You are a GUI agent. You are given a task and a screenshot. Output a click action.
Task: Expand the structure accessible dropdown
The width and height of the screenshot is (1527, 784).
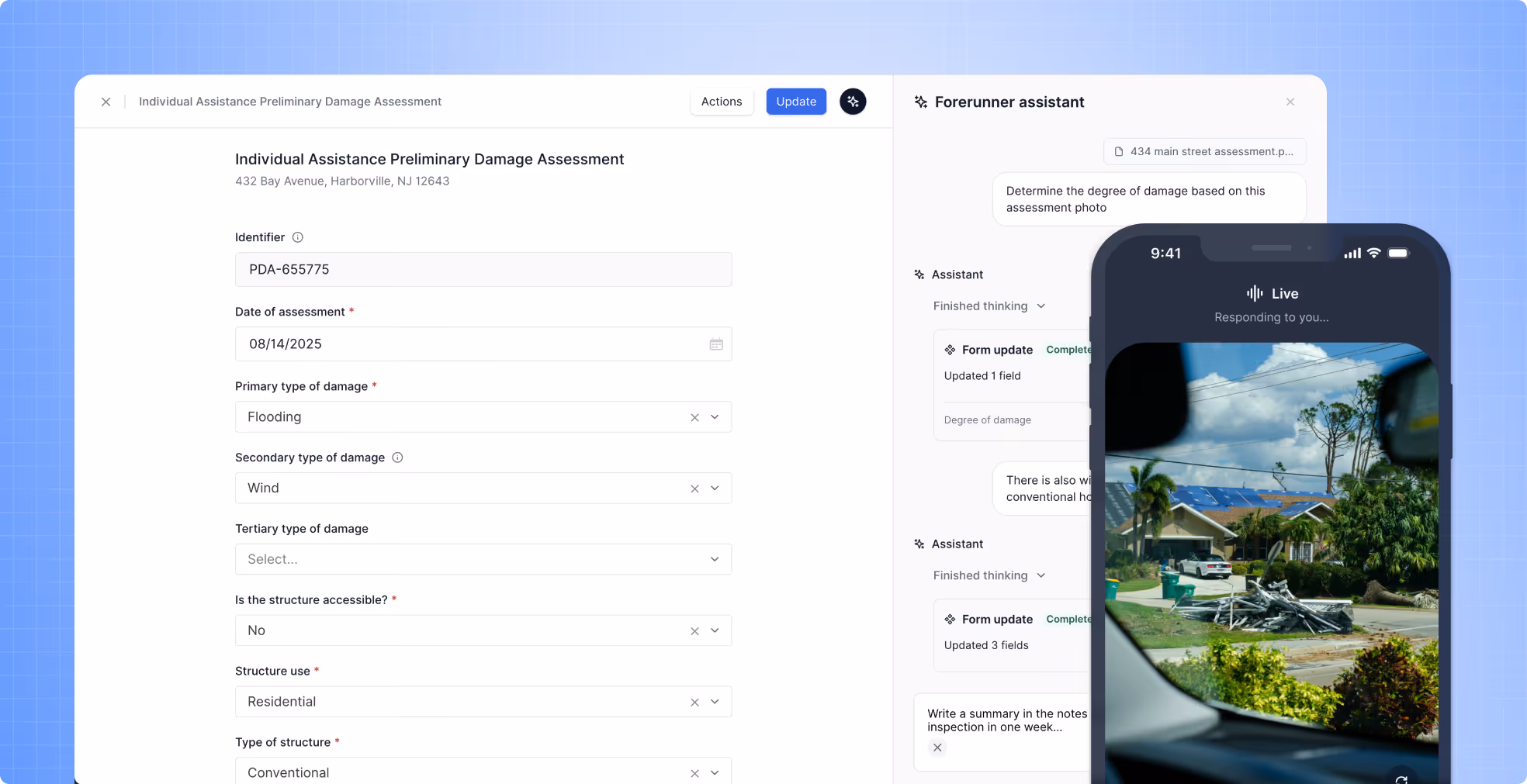(x=715, y=630)
